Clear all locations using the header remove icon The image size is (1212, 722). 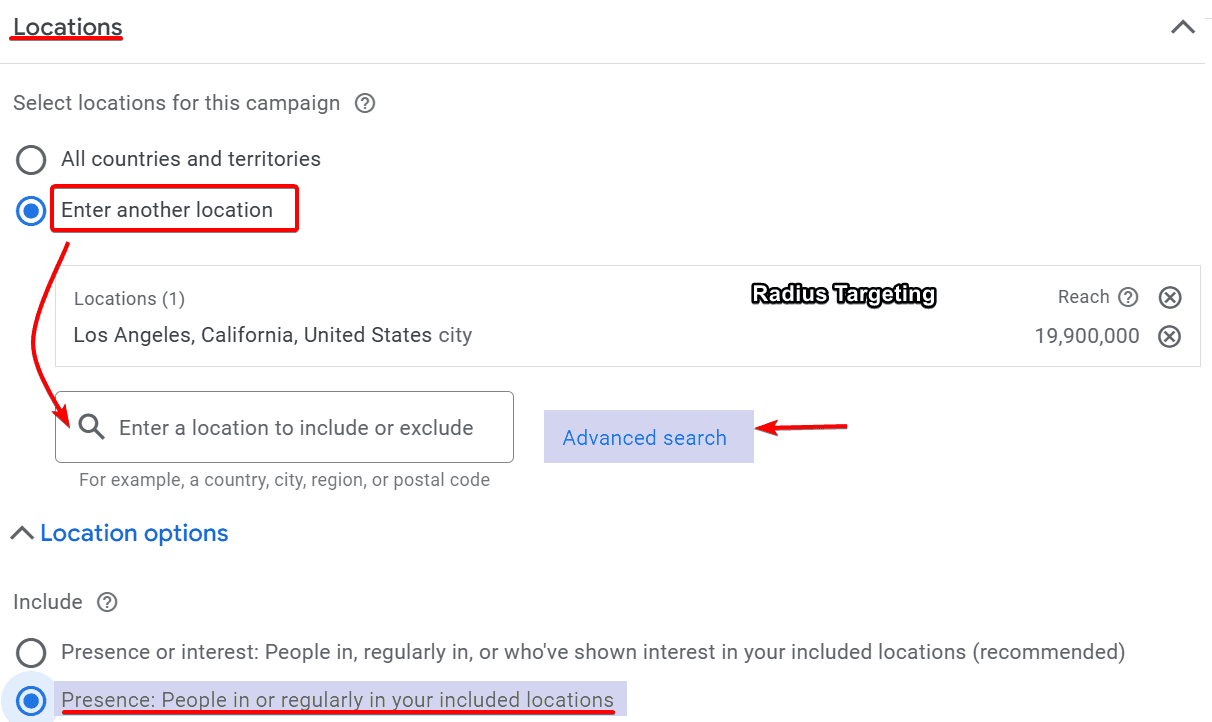[x=1169, y=297]
